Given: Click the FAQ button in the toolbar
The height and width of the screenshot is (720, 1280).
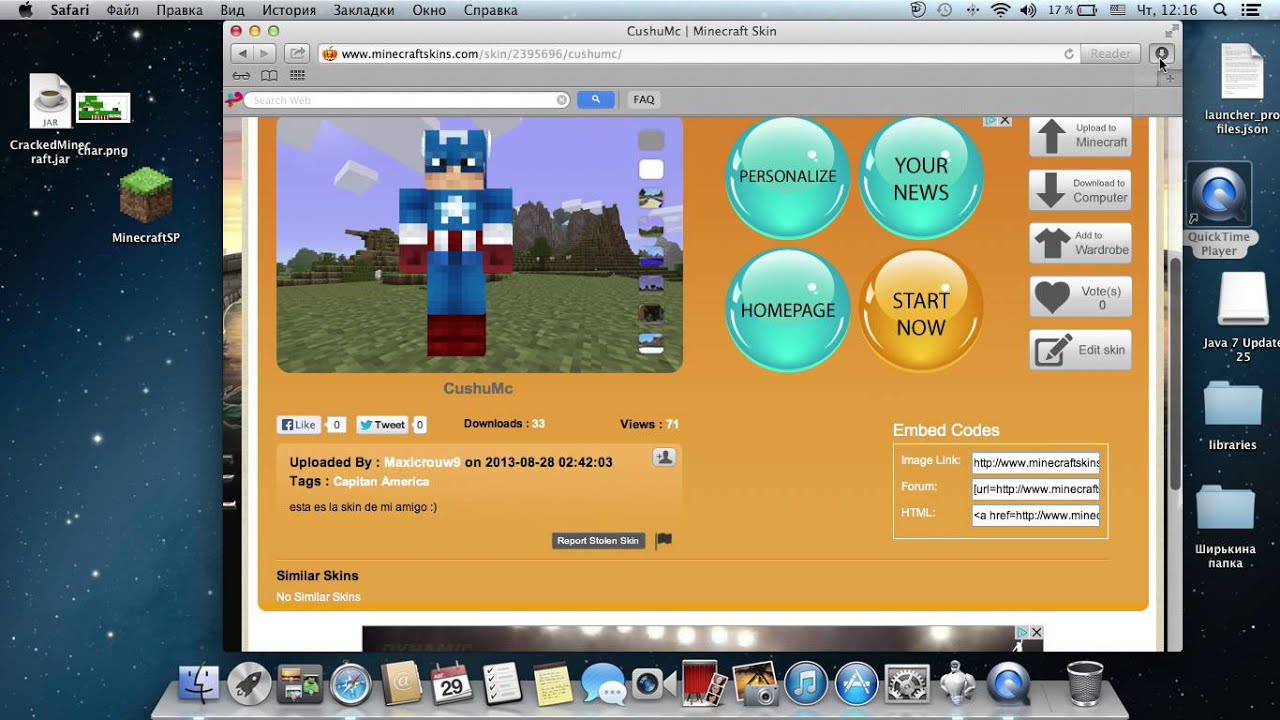Looking at the screenshot, I should [644, 99].
